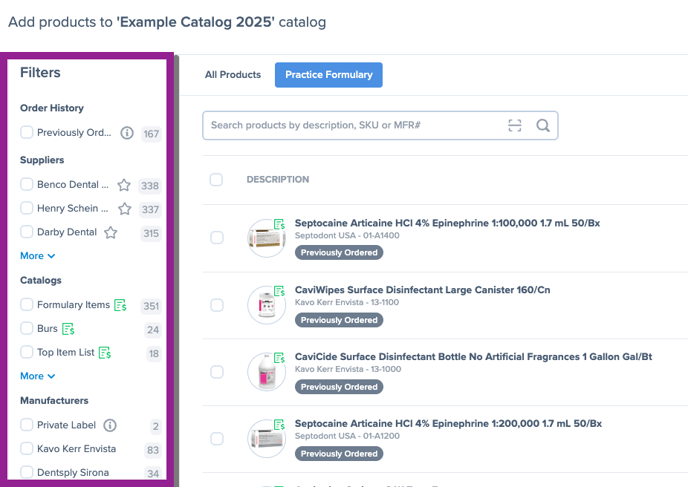Mark Darby Dental as favorite star
This screenshot has width=688, height=487.
click(111, 233)
